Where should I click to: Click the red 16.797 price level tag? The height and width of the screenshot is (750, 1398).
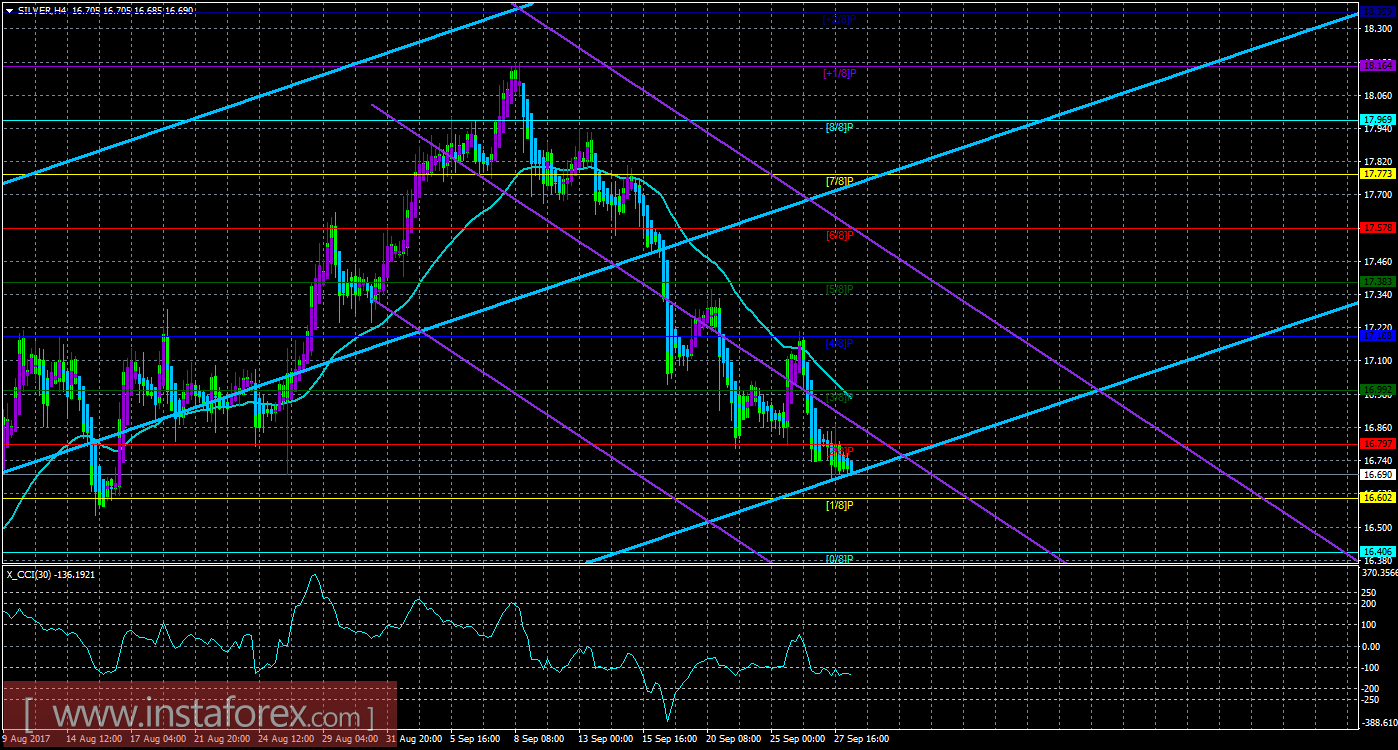[1376, 444]
